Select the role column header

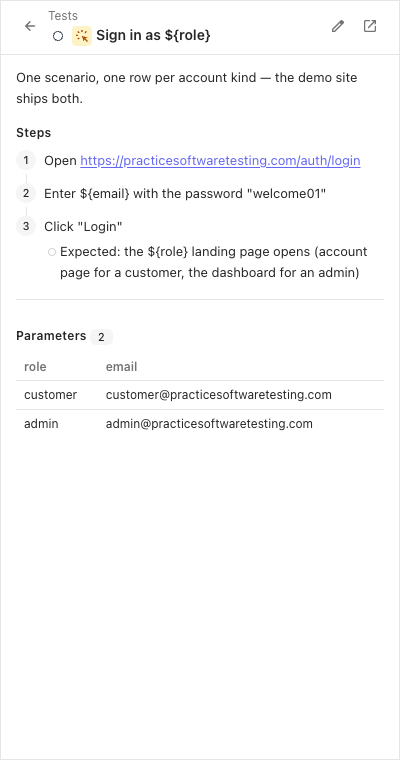point(35,367)
